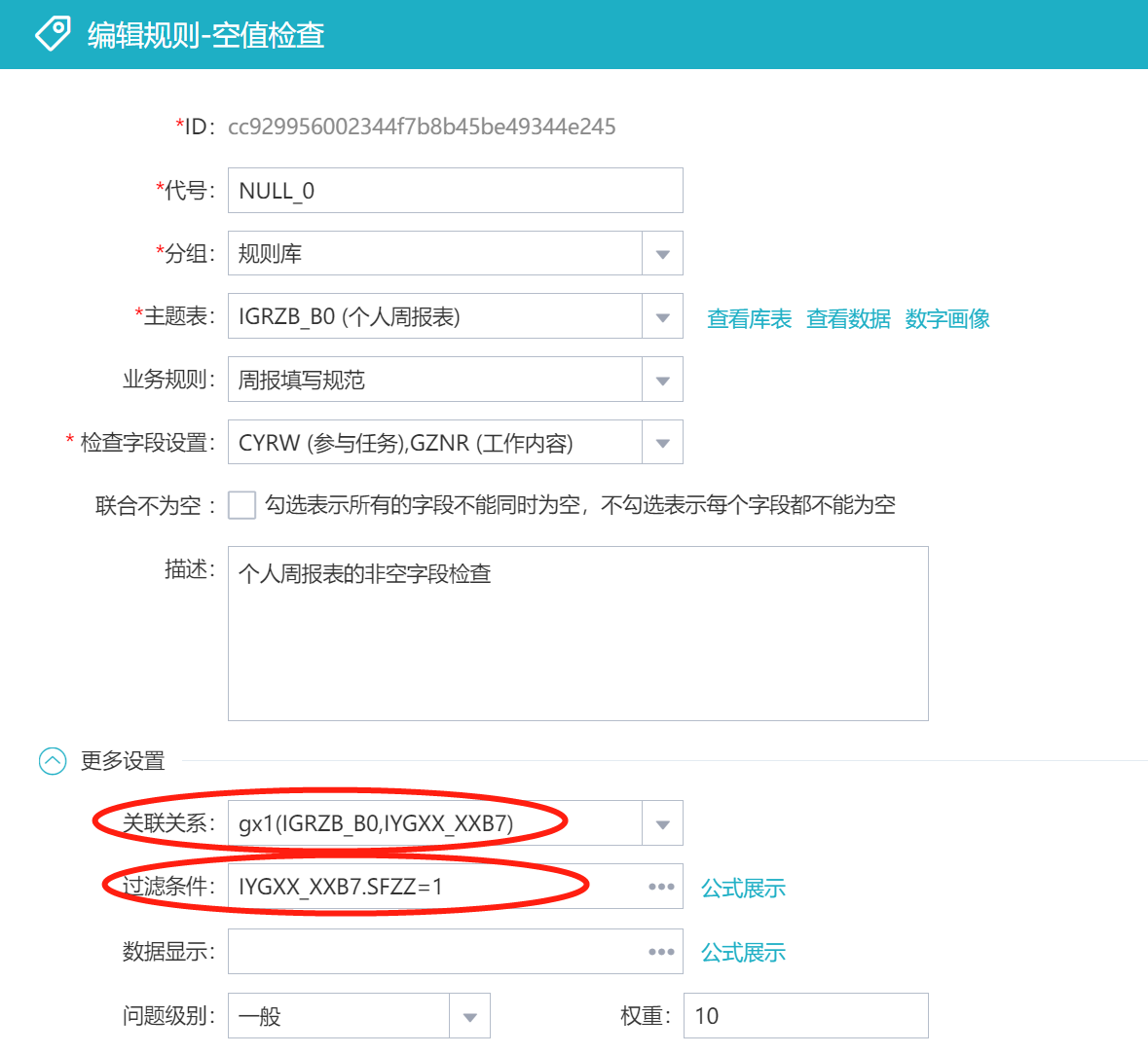Click the 数字画像 link
1148x1055 pixels.
tap(946, 319)
